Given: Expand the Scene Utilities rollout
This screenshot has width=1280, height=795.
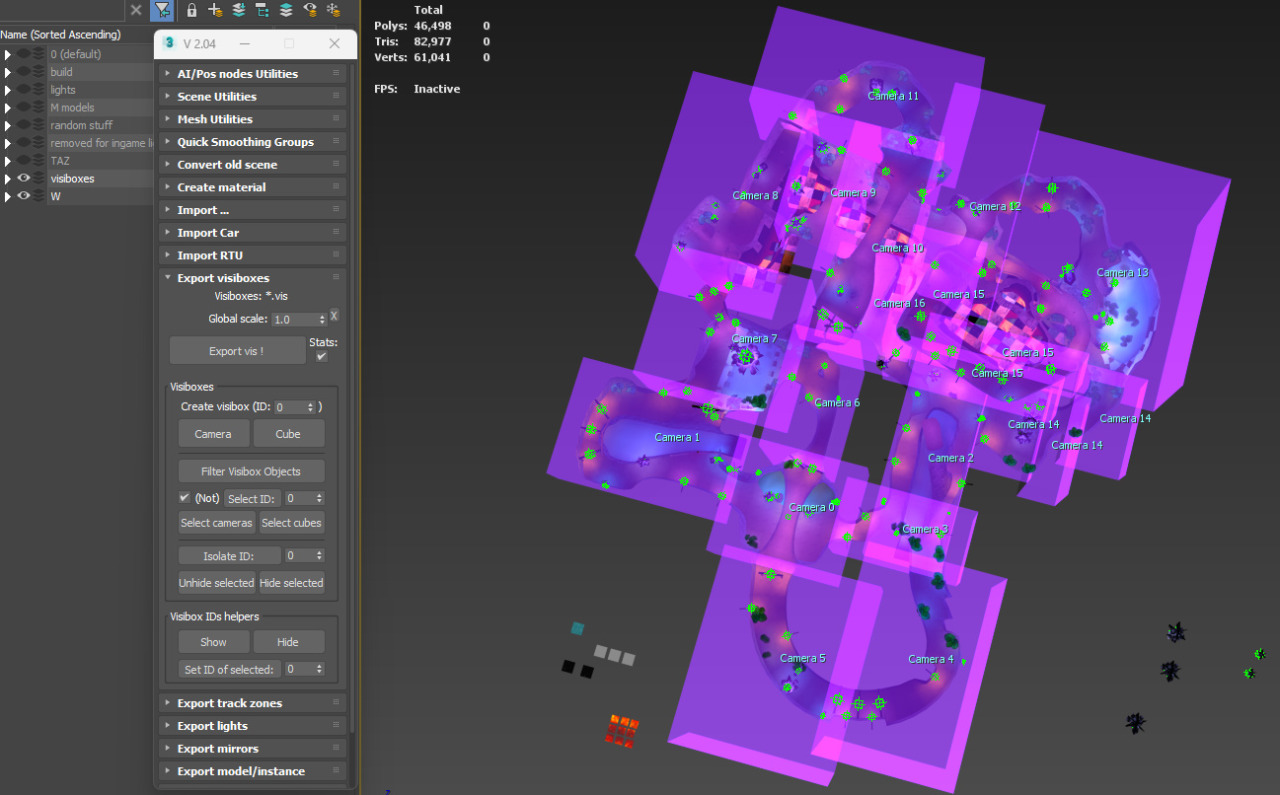Looking at the screenshot, I should pos(217,97).
